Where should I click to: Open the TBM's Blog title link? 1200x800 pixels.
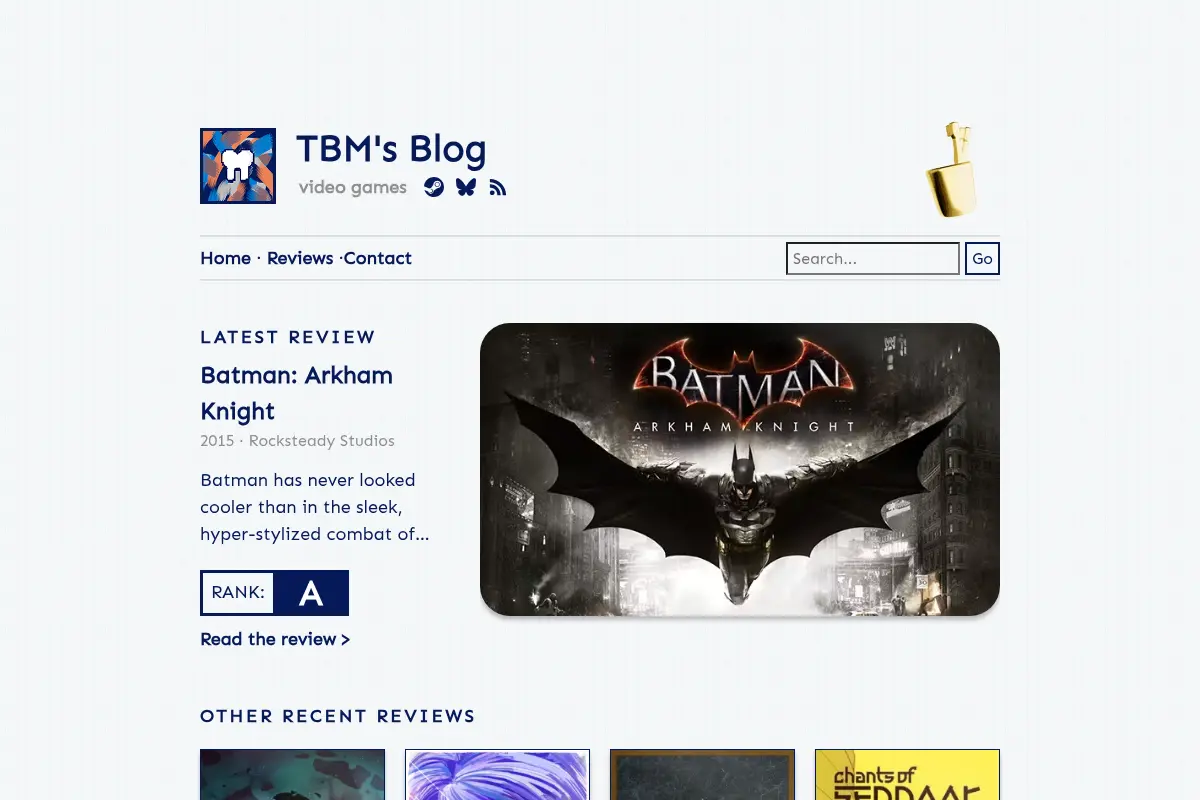pos(391,149)
